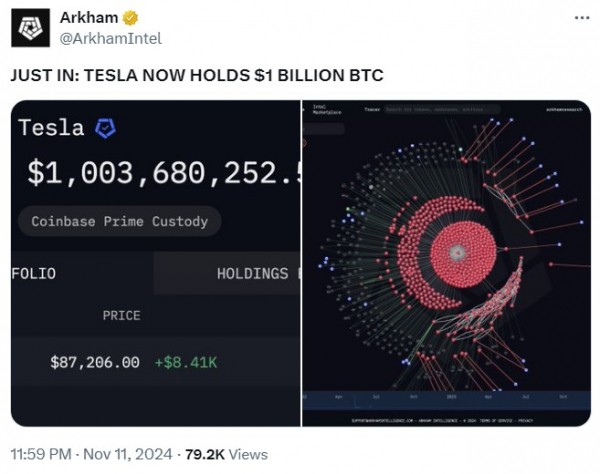Screen dimensions: 600x474
Task: Switch to the Holdings tab
Action: 252,273
